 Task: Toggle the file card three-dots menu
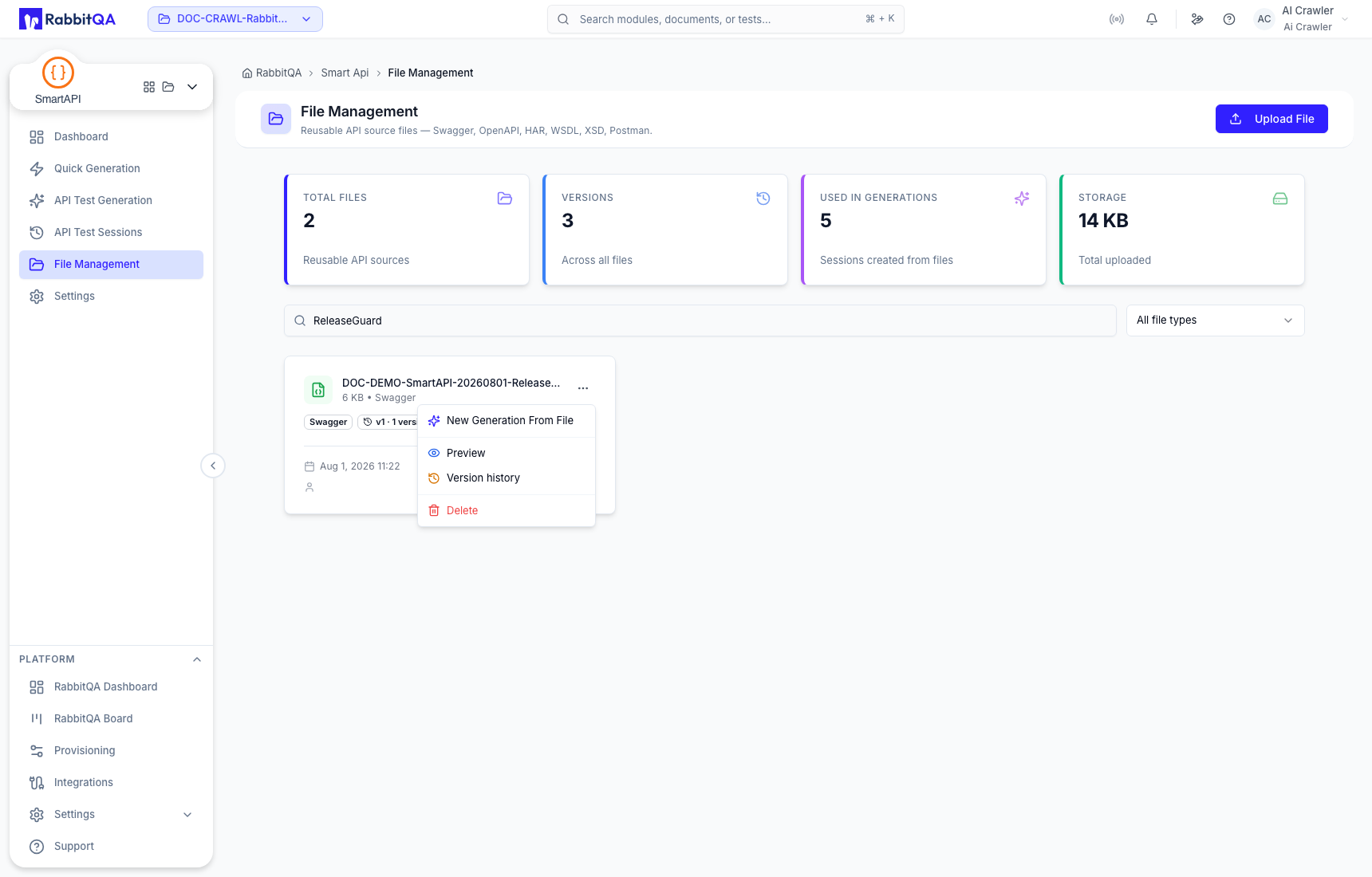click(583, 388)
